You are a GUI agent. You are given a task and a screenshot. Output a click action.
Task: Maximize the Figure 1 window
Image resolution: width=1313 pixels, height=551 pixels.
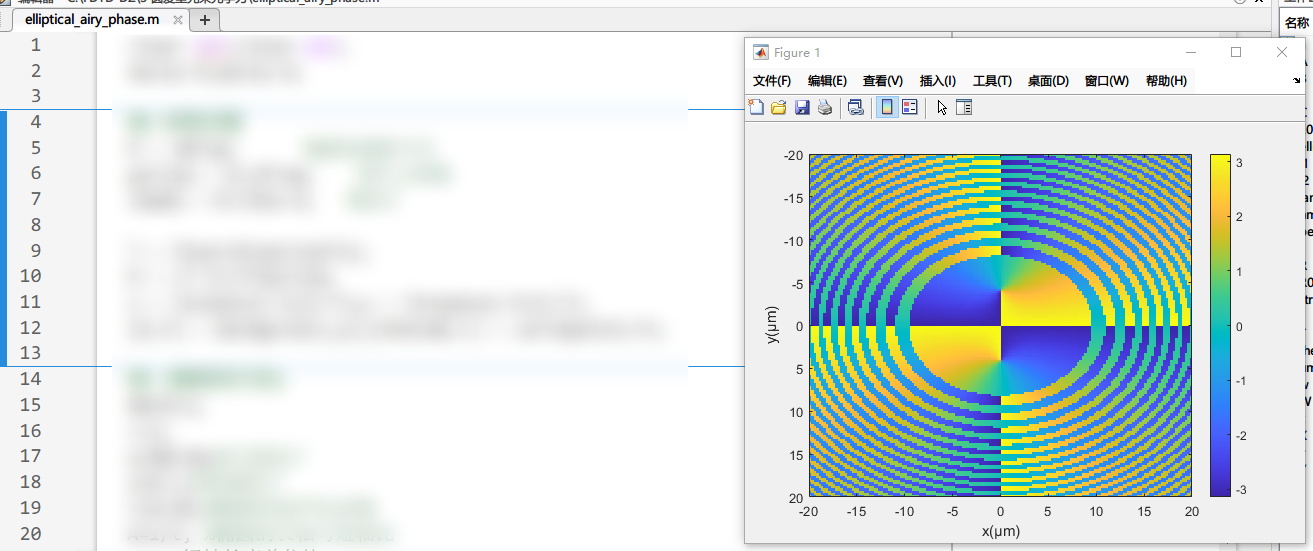(x=1236, y=52)
